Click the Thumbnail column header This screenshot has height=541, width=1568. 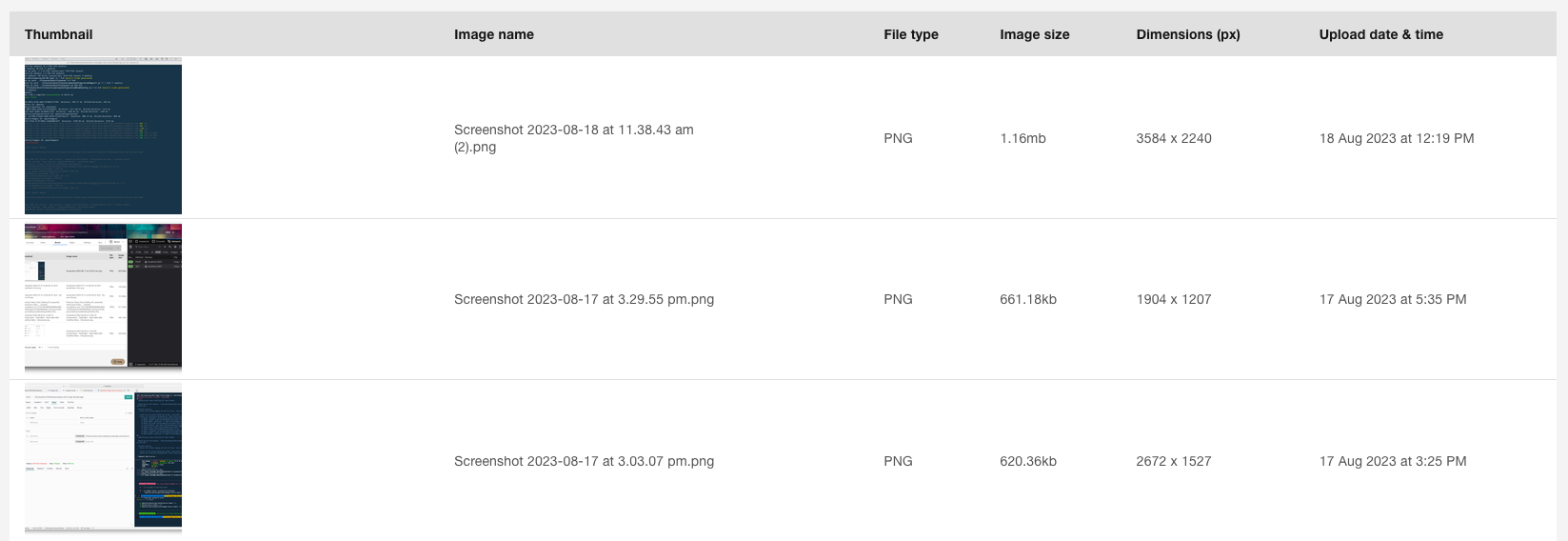59,34
